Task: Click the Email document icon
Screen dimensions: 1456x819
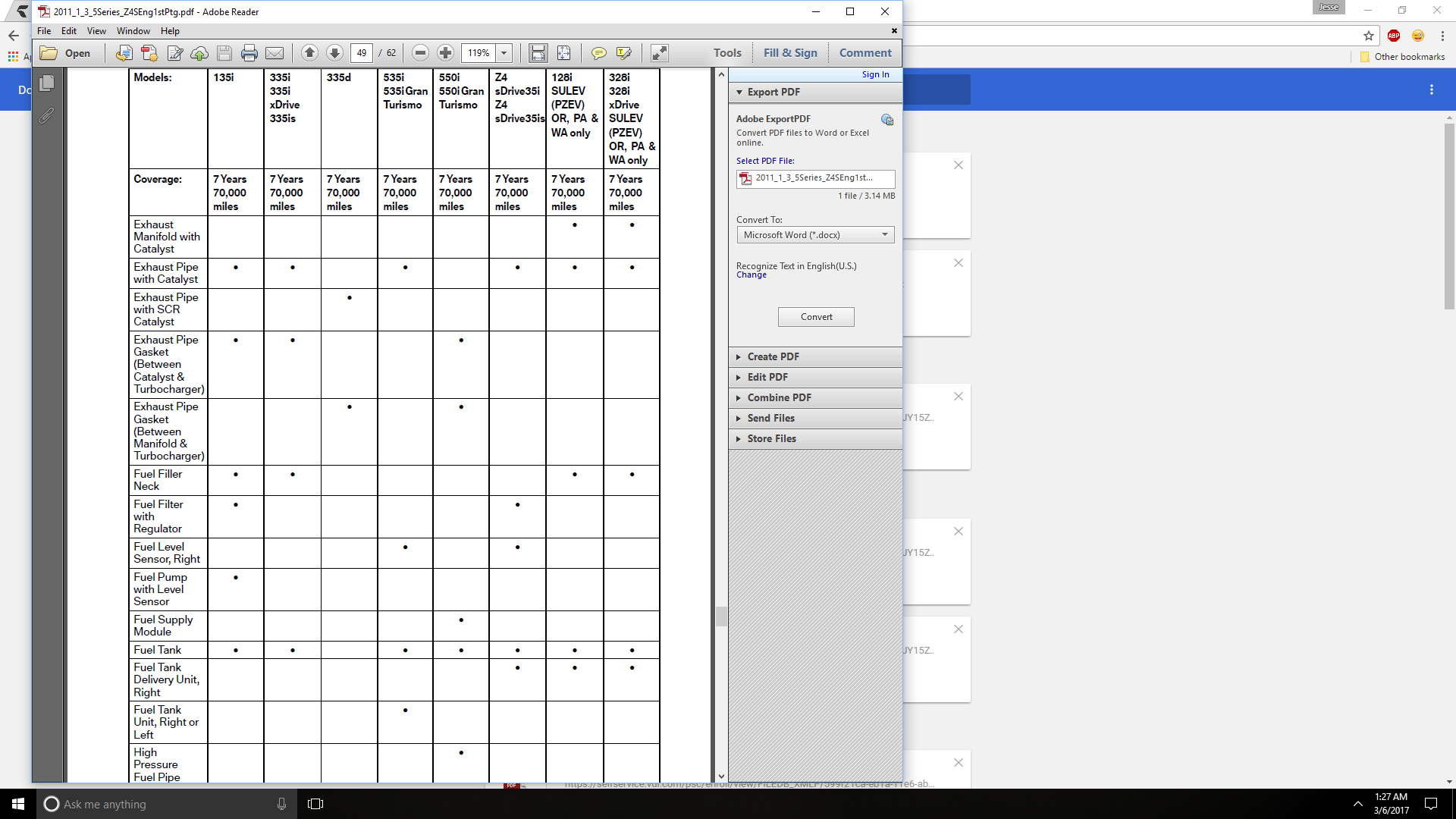Action: coord(277,53)
